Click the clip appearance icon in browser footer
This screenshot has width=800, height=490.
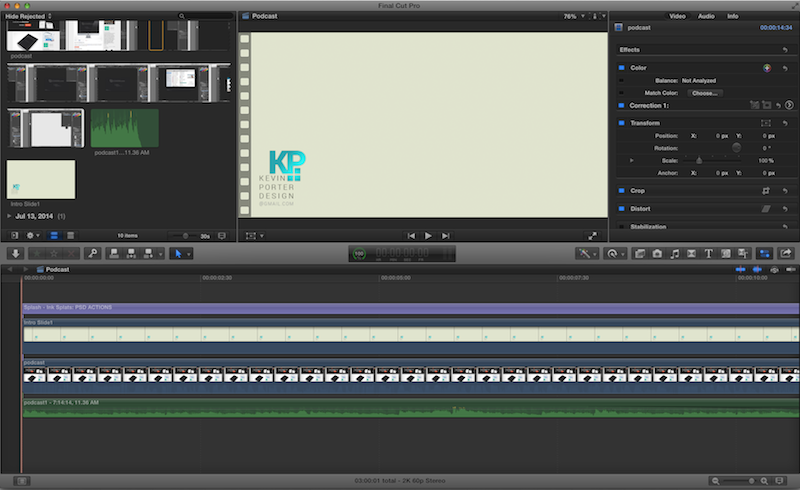pyautogui.click(x=222, y=236)
